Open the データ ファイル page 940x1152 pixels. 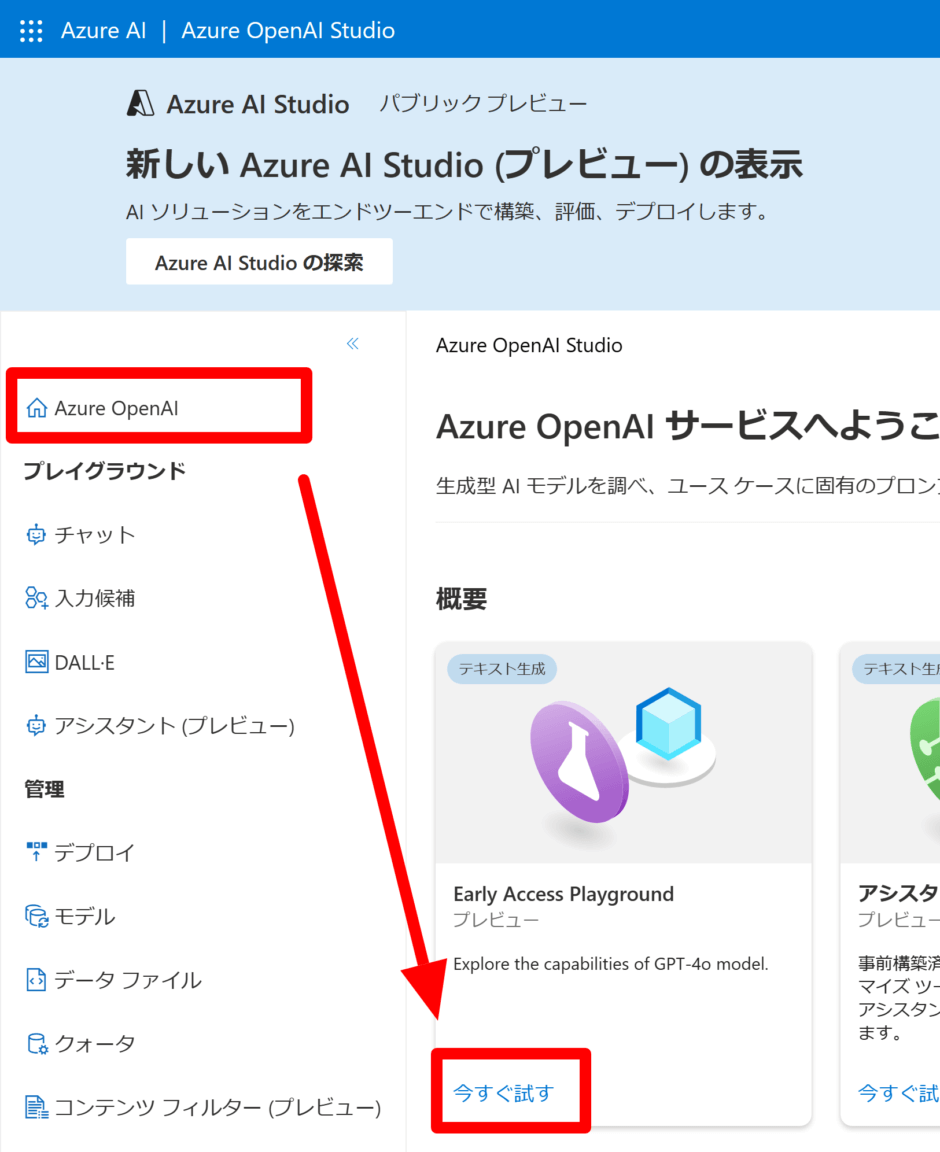click(x=111, y=980)
